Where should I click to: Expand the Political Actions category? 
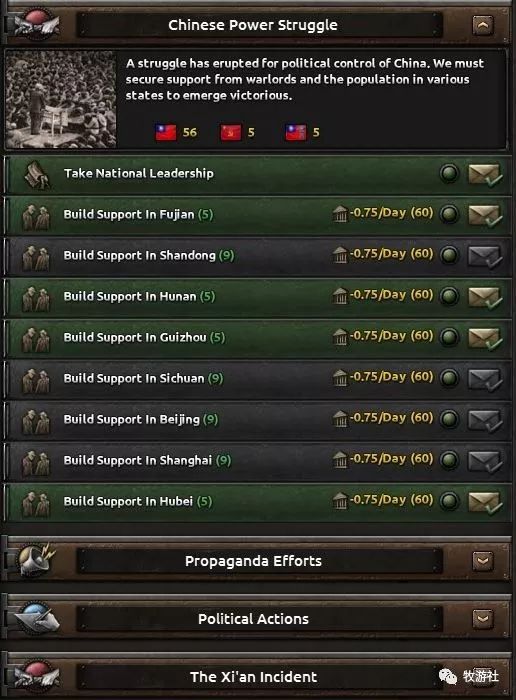483,619
